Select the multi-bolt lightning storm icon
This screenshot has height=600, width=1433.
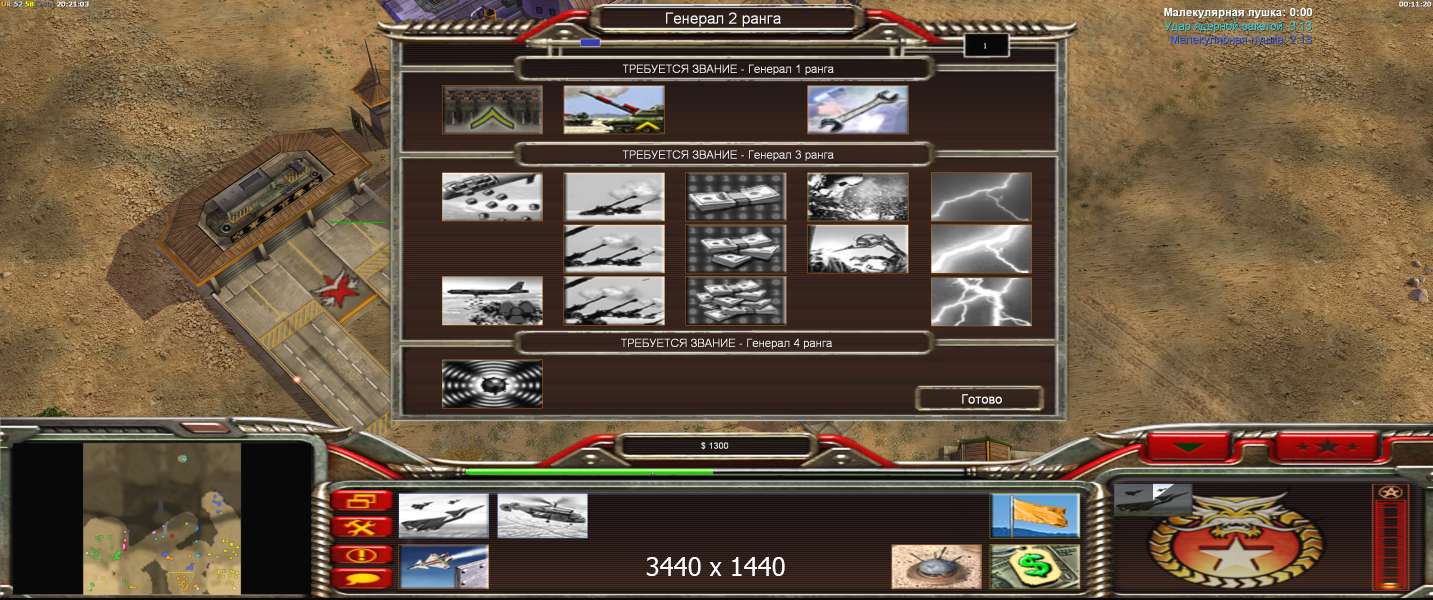point(981,301)
